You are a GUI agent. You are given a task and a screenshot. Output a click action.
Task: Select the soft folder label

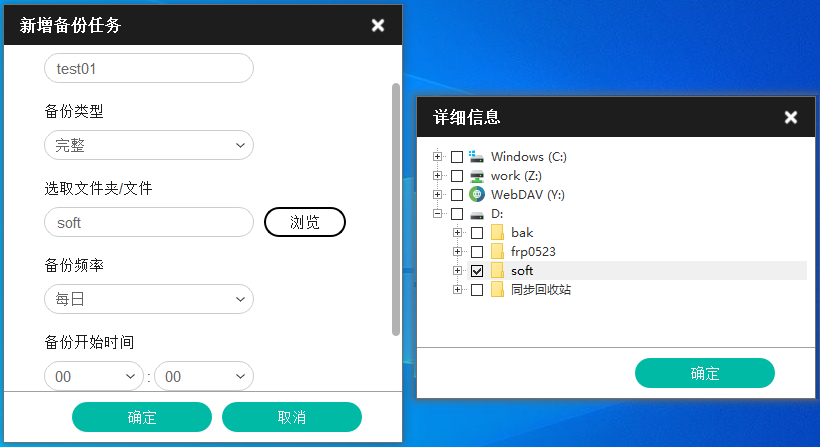(x=522, y=271)
